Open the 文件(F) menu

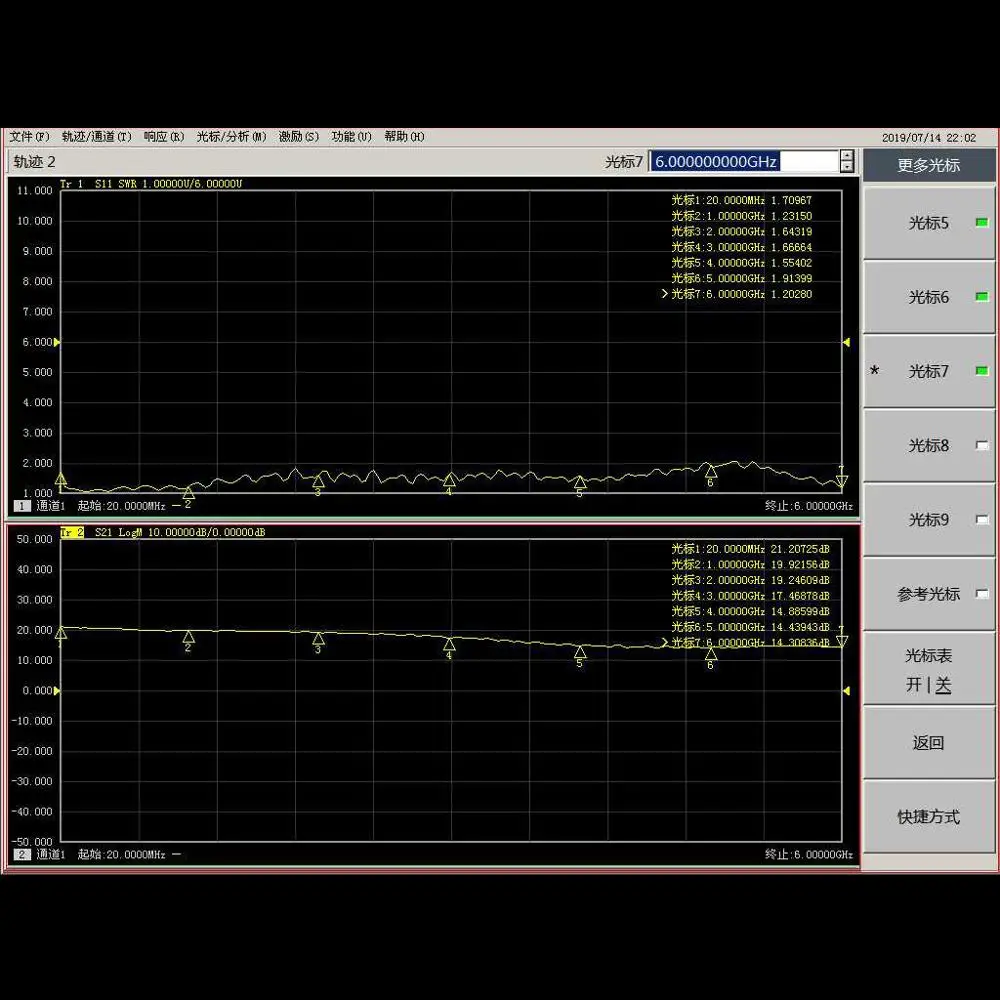(27, 137)
